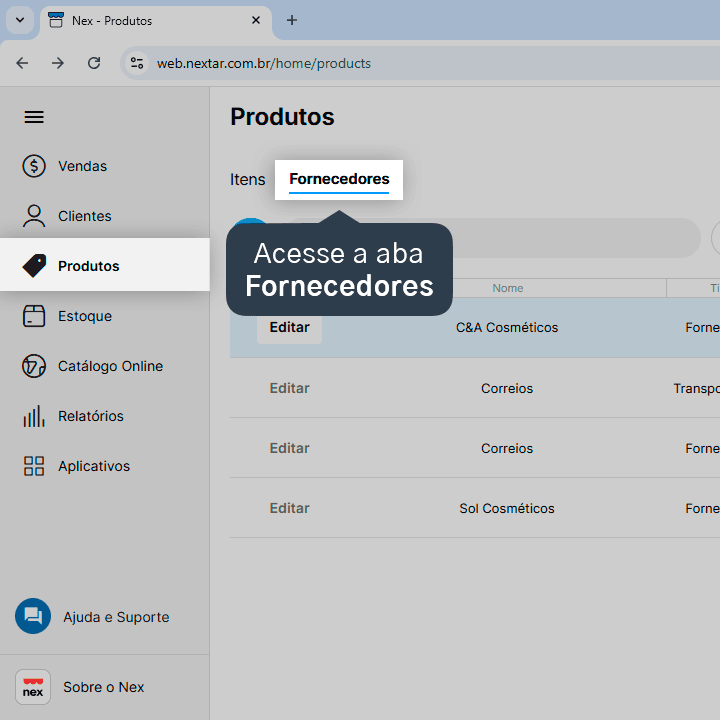Click the Clientes person icon
Image resolution: width=720 pixels, height=720 pixels.
[34, 216]
